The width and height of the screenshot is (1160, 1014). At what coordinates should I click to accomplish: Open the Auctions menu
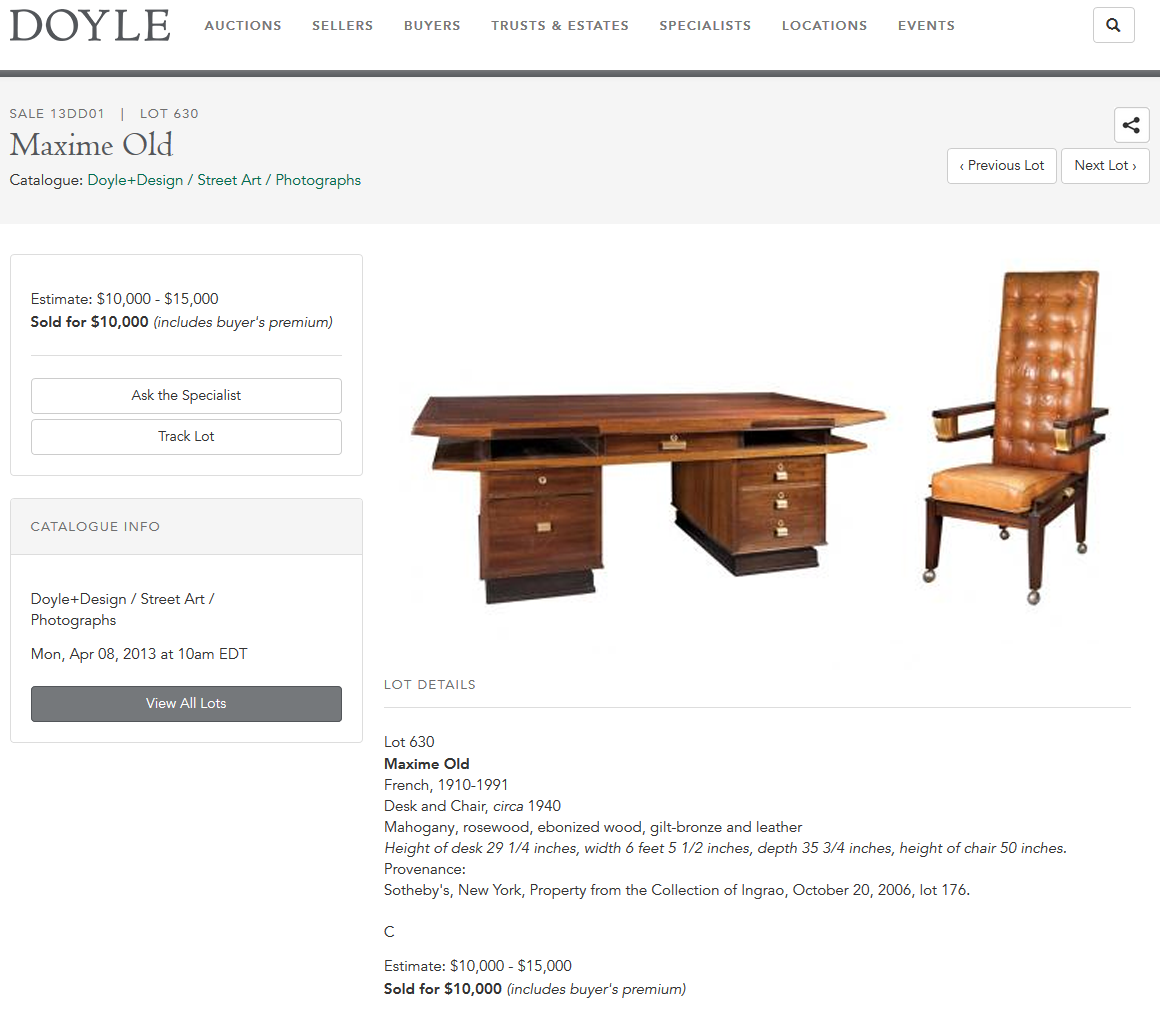(243, 25)
